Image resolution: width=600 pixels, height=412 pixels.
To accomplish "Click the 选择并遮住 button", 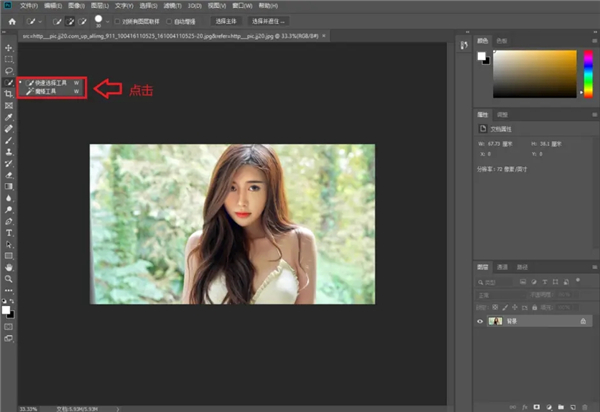I will [x=268, y=21].
